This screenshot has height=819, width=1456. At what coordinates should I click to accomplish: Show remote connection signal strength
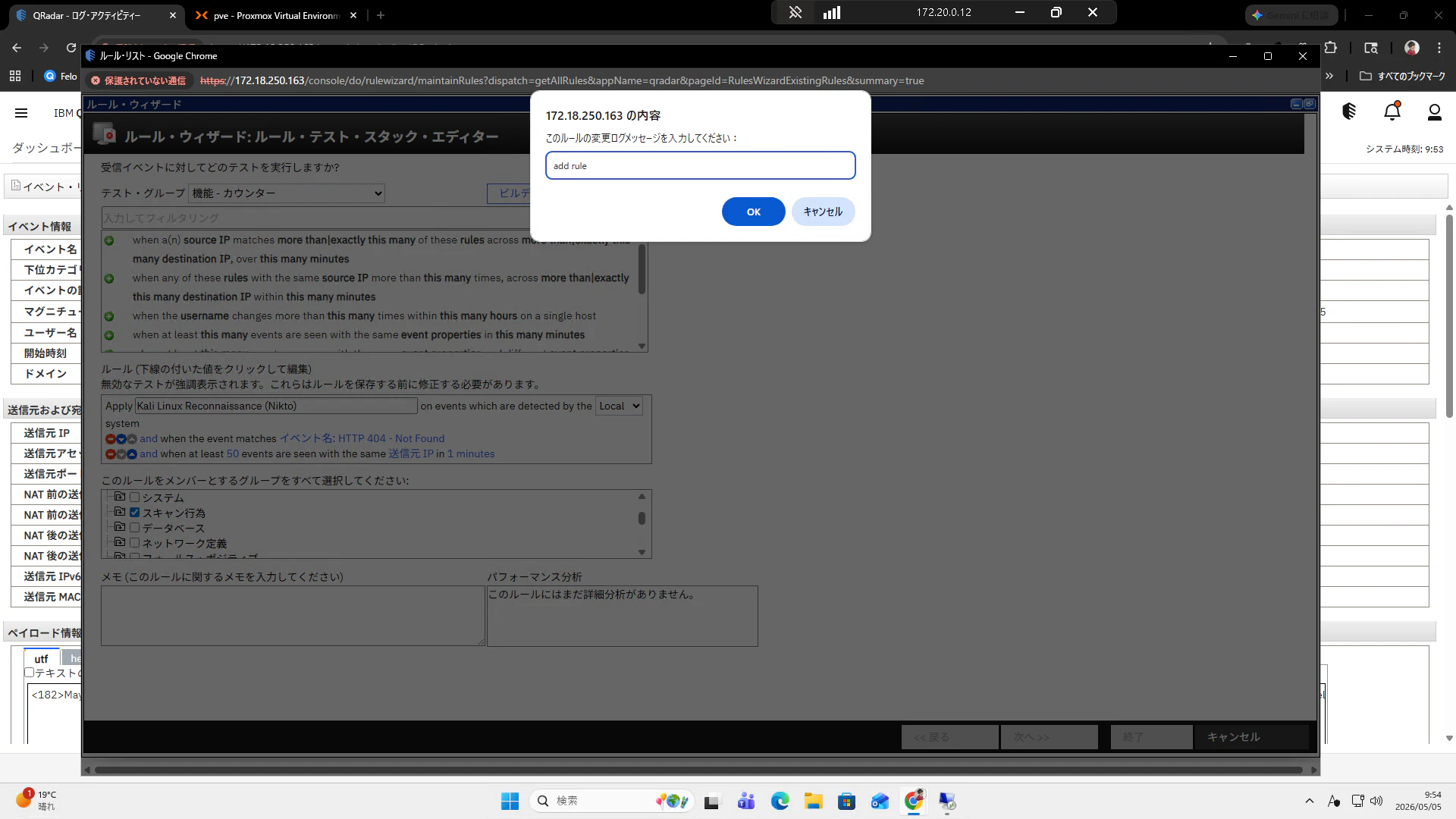tap(832, 12)
